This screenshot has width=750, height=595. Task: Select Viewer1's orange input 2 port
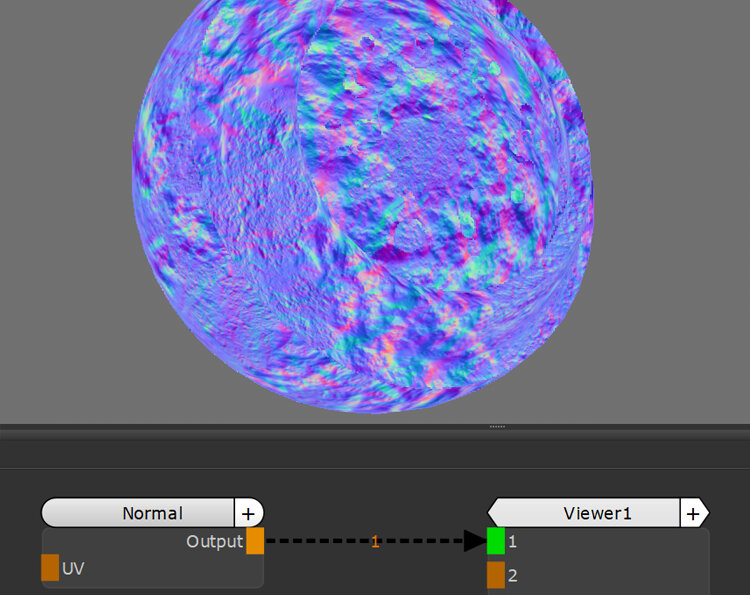(496, 575)
